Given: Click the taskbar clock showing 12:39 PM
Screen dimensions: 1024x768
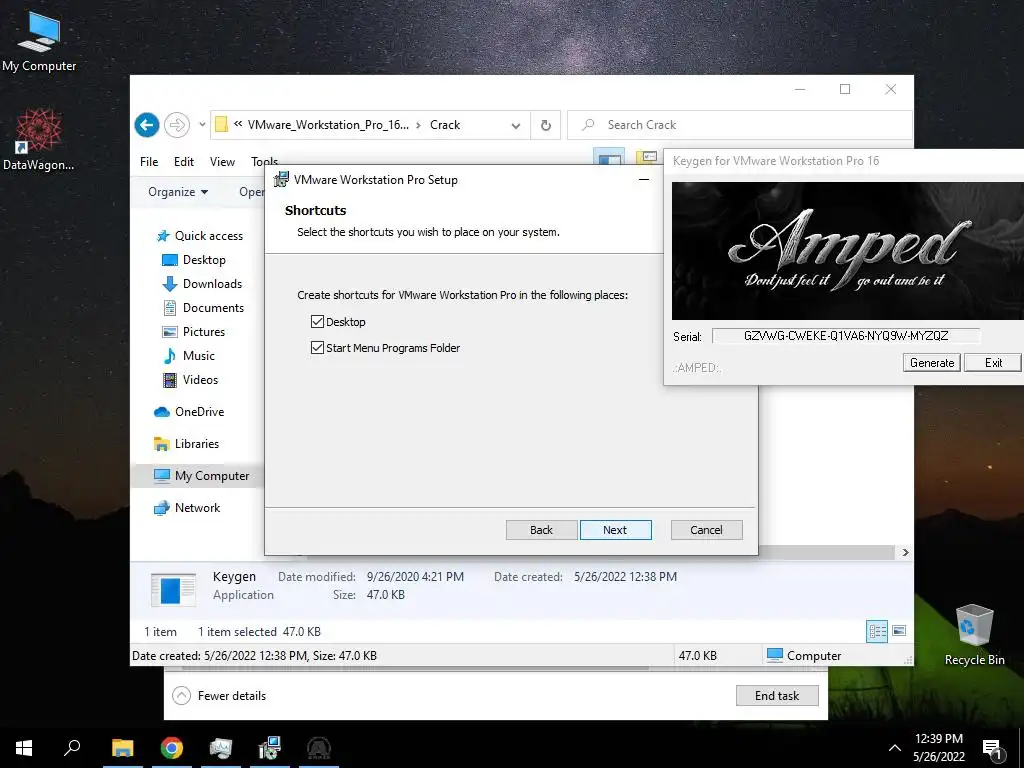Looking at the screenshot, I should point(938,748).
